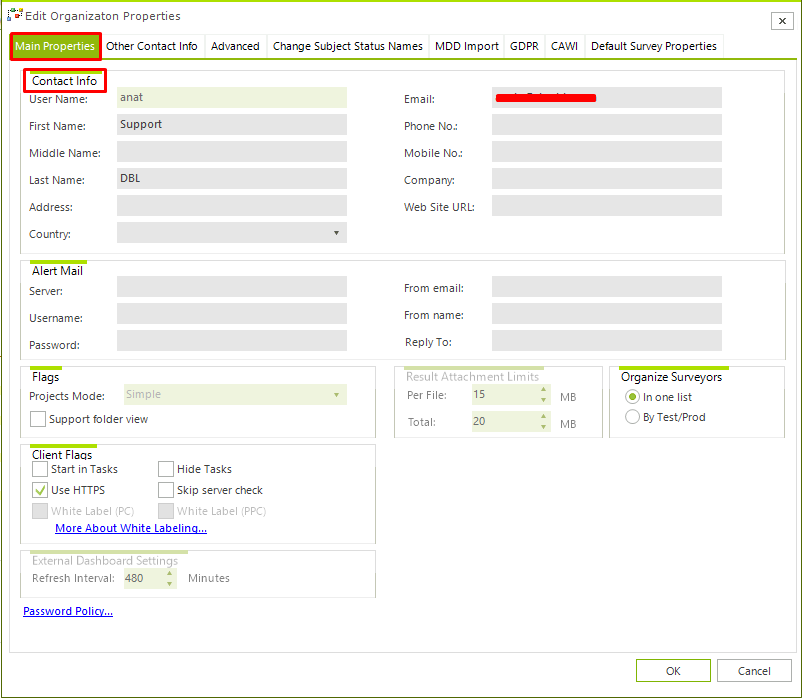Click the Last Name input field
The width and height of the screenshot is (802, 698).
(x=232, y=178)
